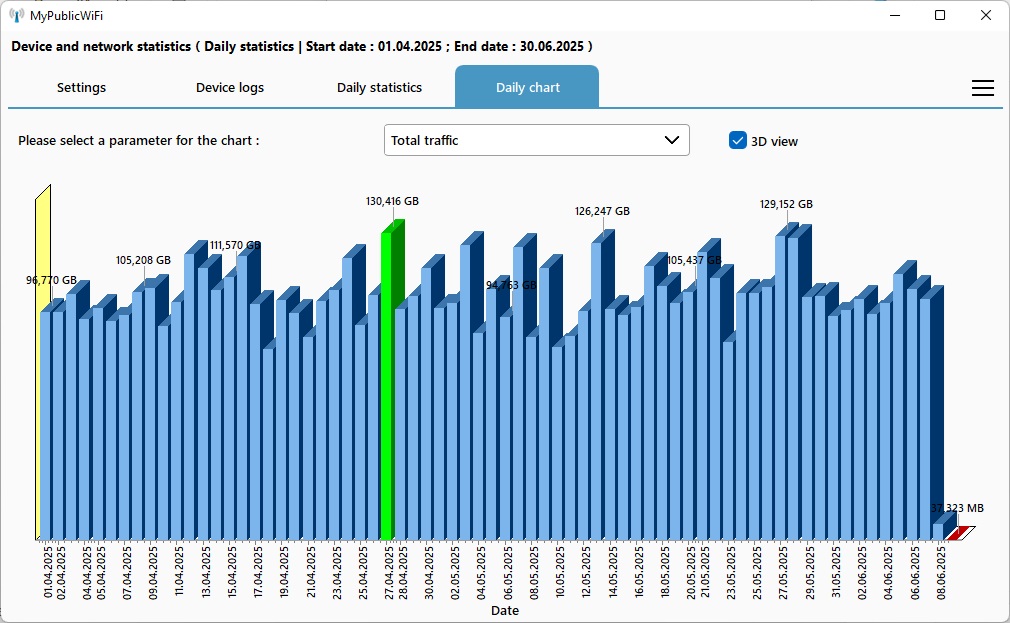Screen dimensions: 1010x623
Task: Expand the Total traffic parameter dropdown
Action: [536, 141]
